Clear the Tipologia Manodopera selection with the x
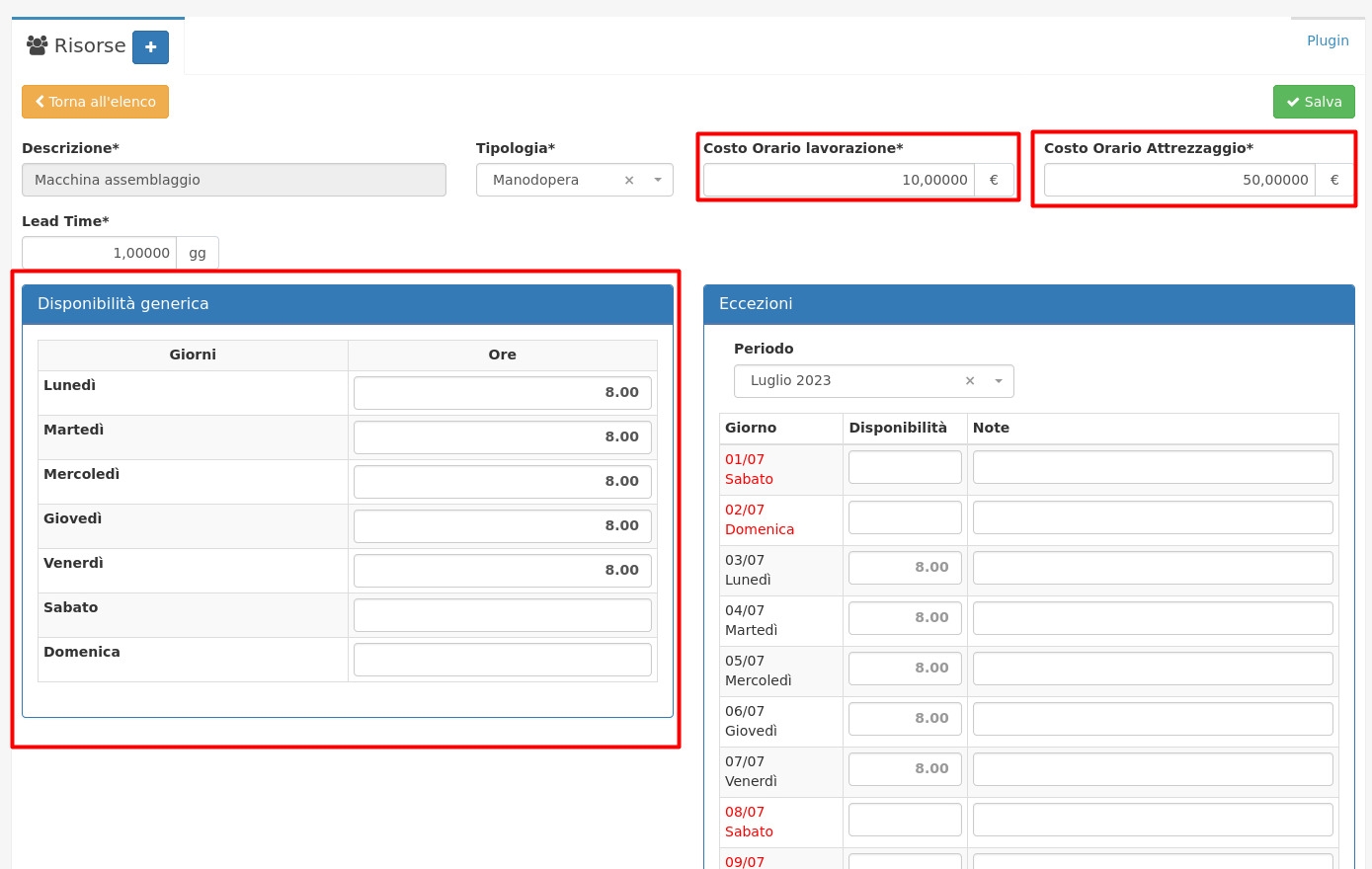The width and height of the screenshot is (1372, 869). click(x=629, y=180)
